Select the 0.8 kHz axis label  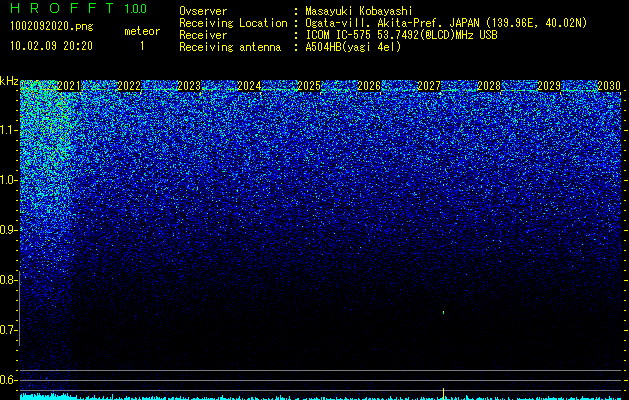tap(9, 280)
